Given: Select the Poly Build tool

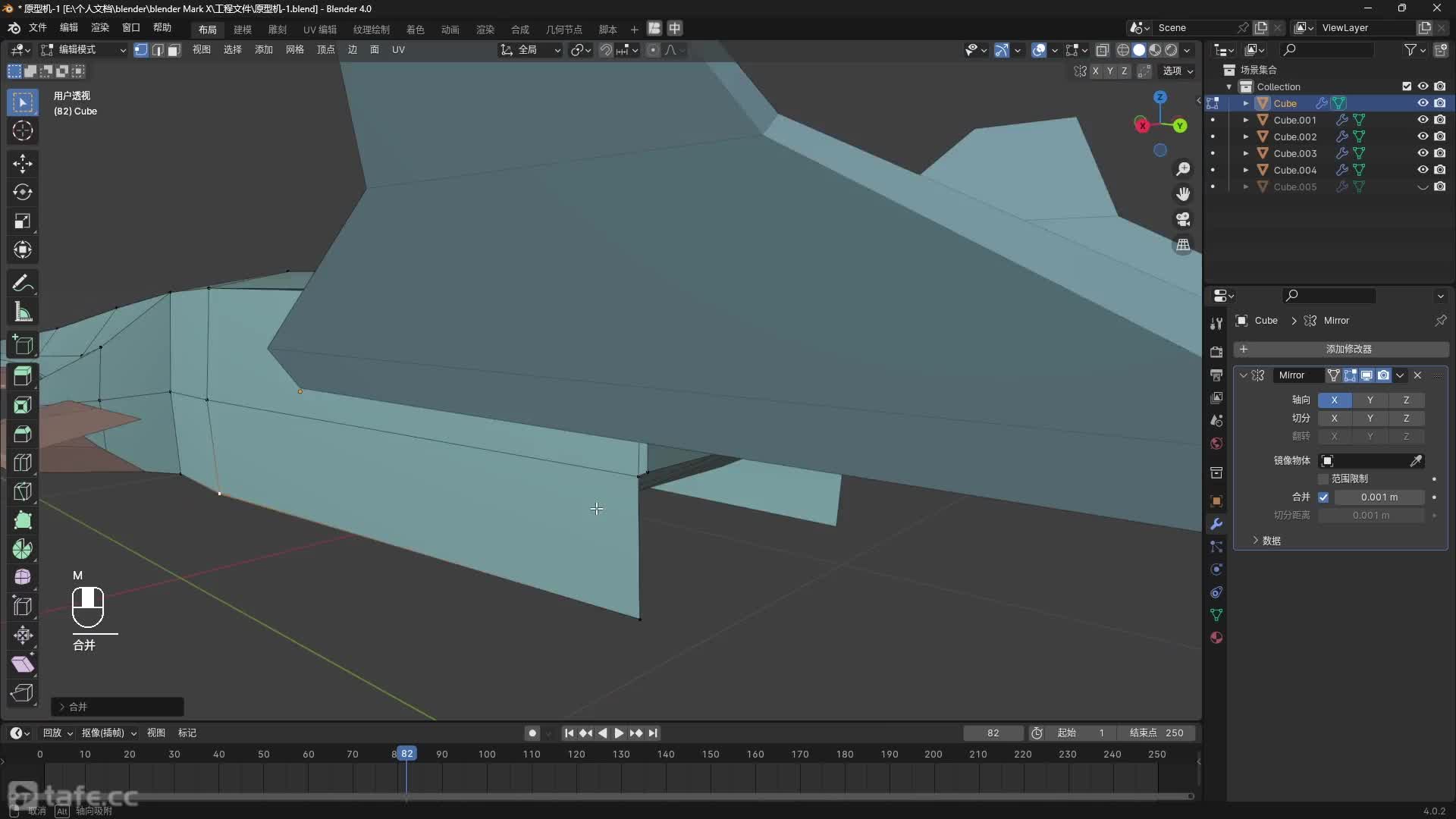Looking at the screenshot, I should 22,521.
